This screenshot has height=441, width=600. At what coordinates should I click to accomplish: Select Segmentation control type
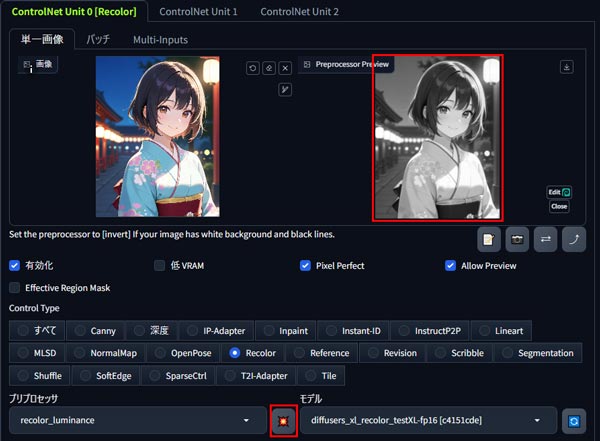538,353
